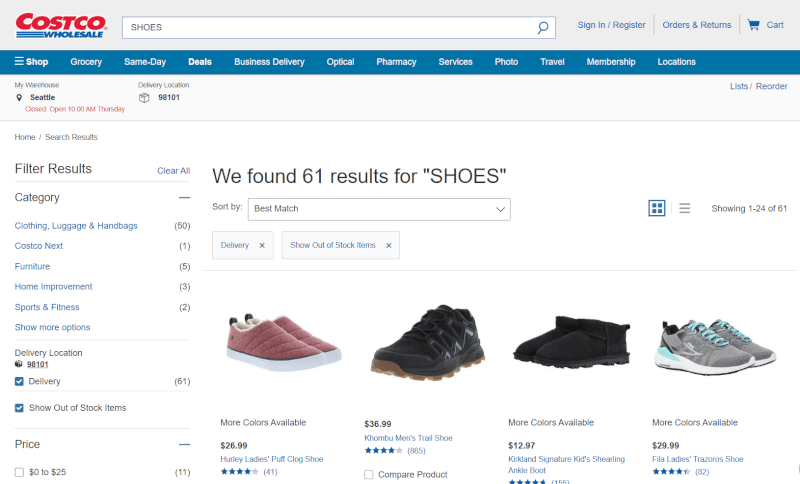Filter by Home Improvement category
Image resolution: width=800 pixels, height=484 pixels.
(x=54, y=287)
